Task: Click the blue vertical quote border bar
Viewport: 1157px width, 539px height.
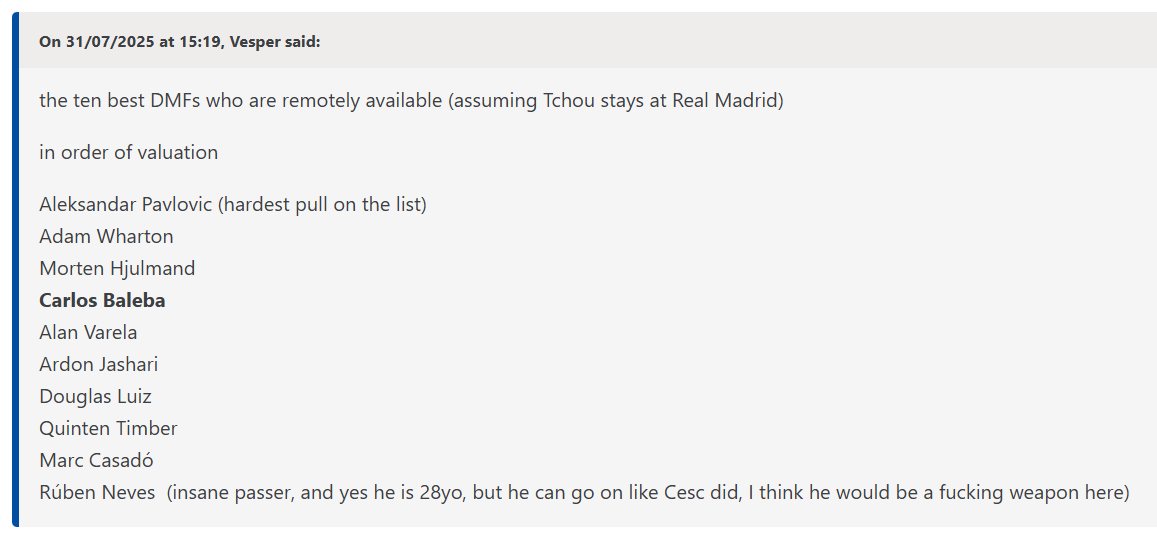Action: pyautogui.click(x=15, y=270)
